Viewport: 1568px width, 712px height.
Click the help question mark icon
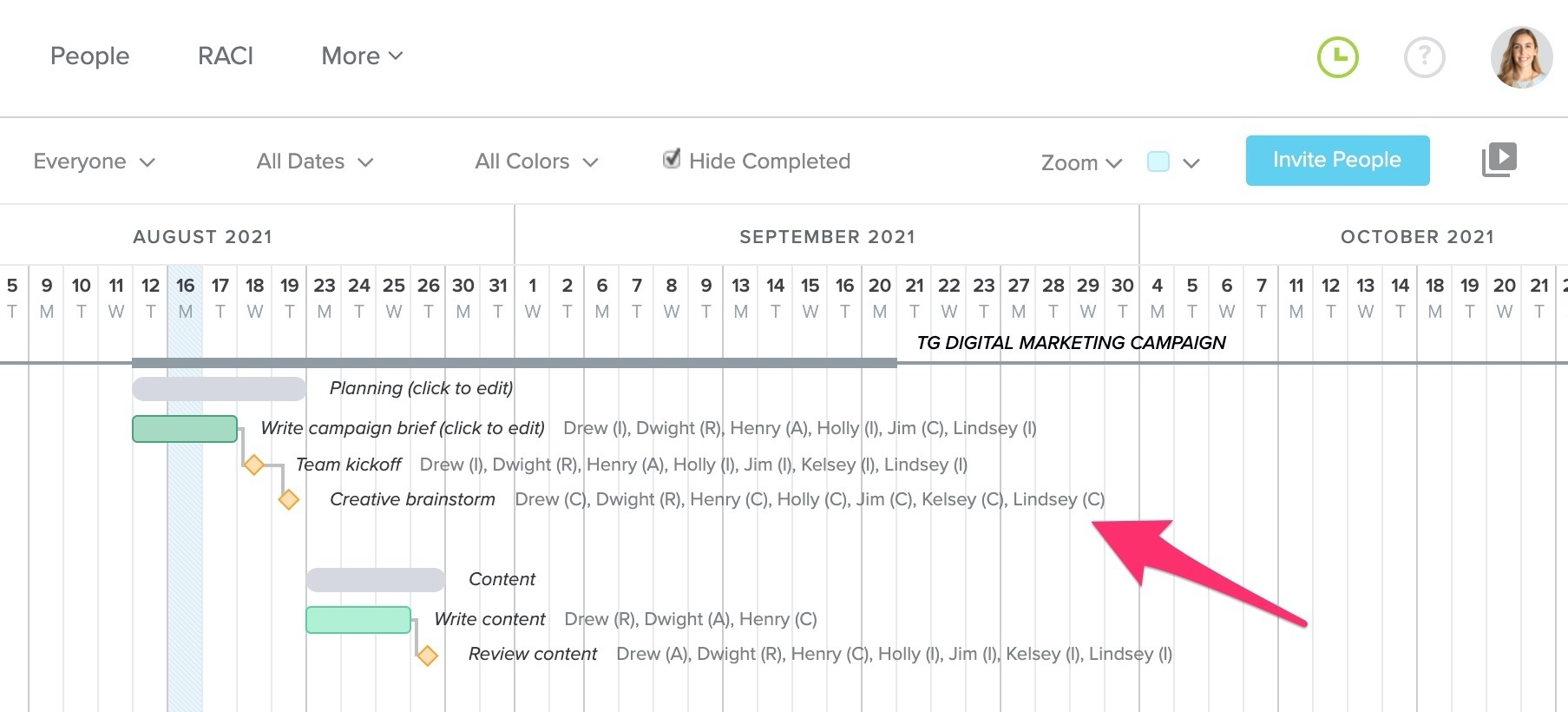coord(1424,56)
